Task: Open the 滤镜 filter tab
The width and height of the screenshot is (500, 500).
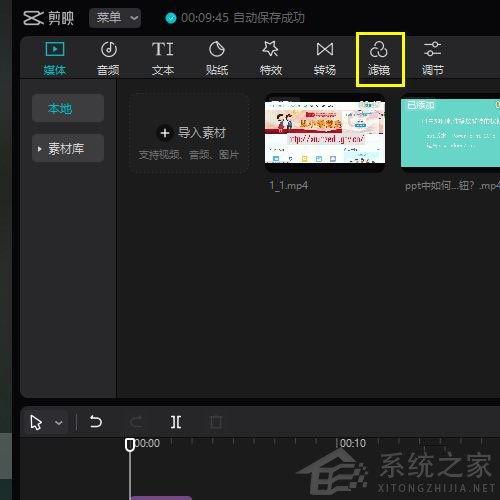Action: point(379,59)
